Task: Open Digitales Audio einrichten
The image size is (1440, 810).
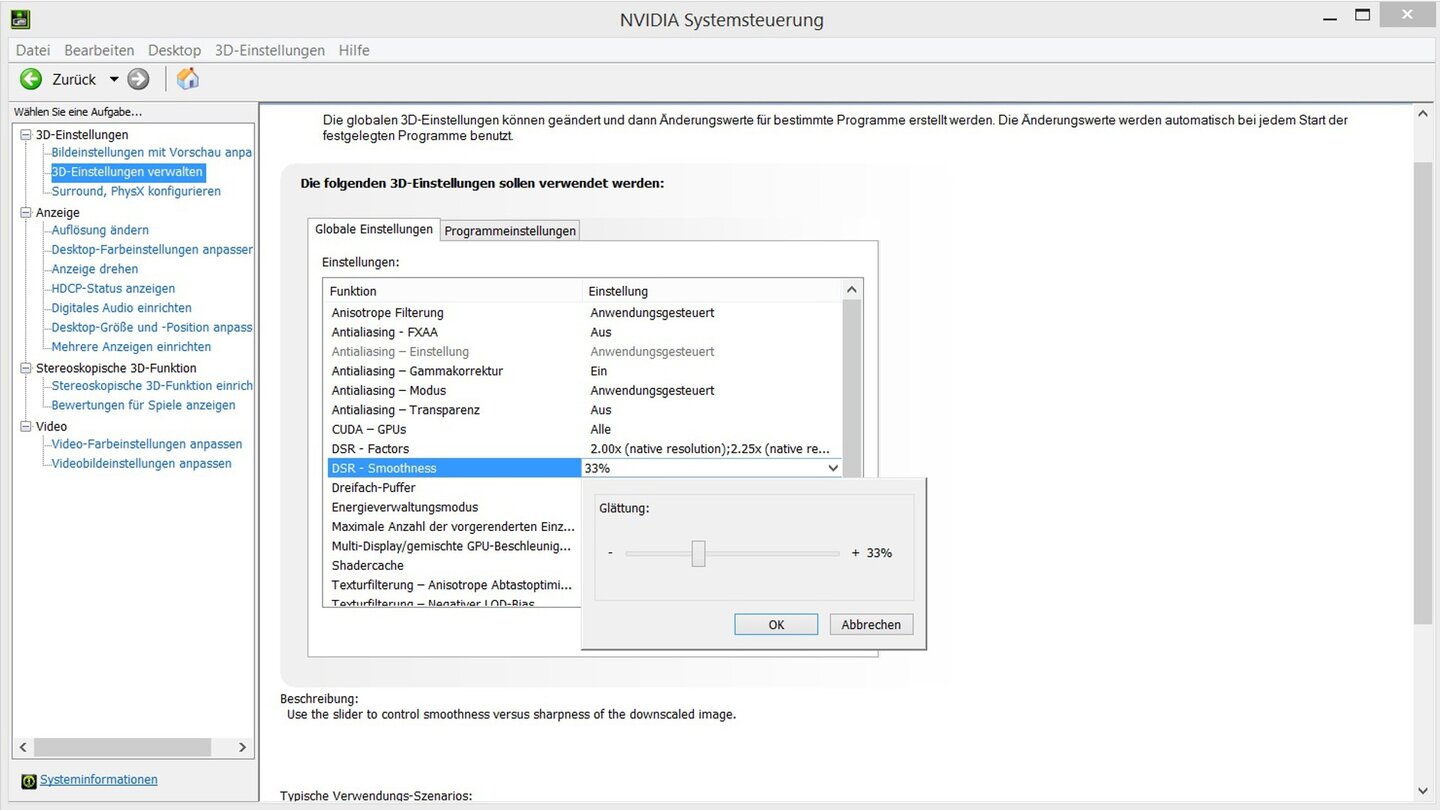Action: point(122,308)
